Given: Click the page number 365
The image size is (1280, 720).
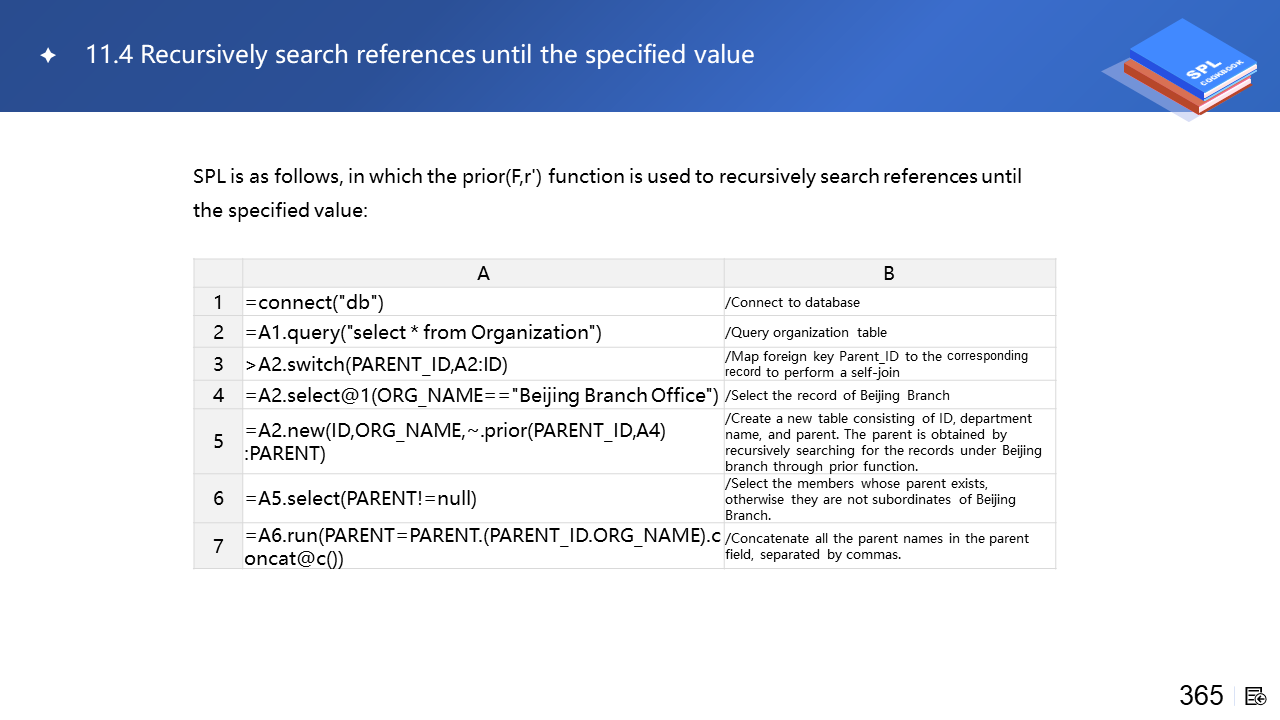Looking at the screenshot, I should tap(1201, 695).
